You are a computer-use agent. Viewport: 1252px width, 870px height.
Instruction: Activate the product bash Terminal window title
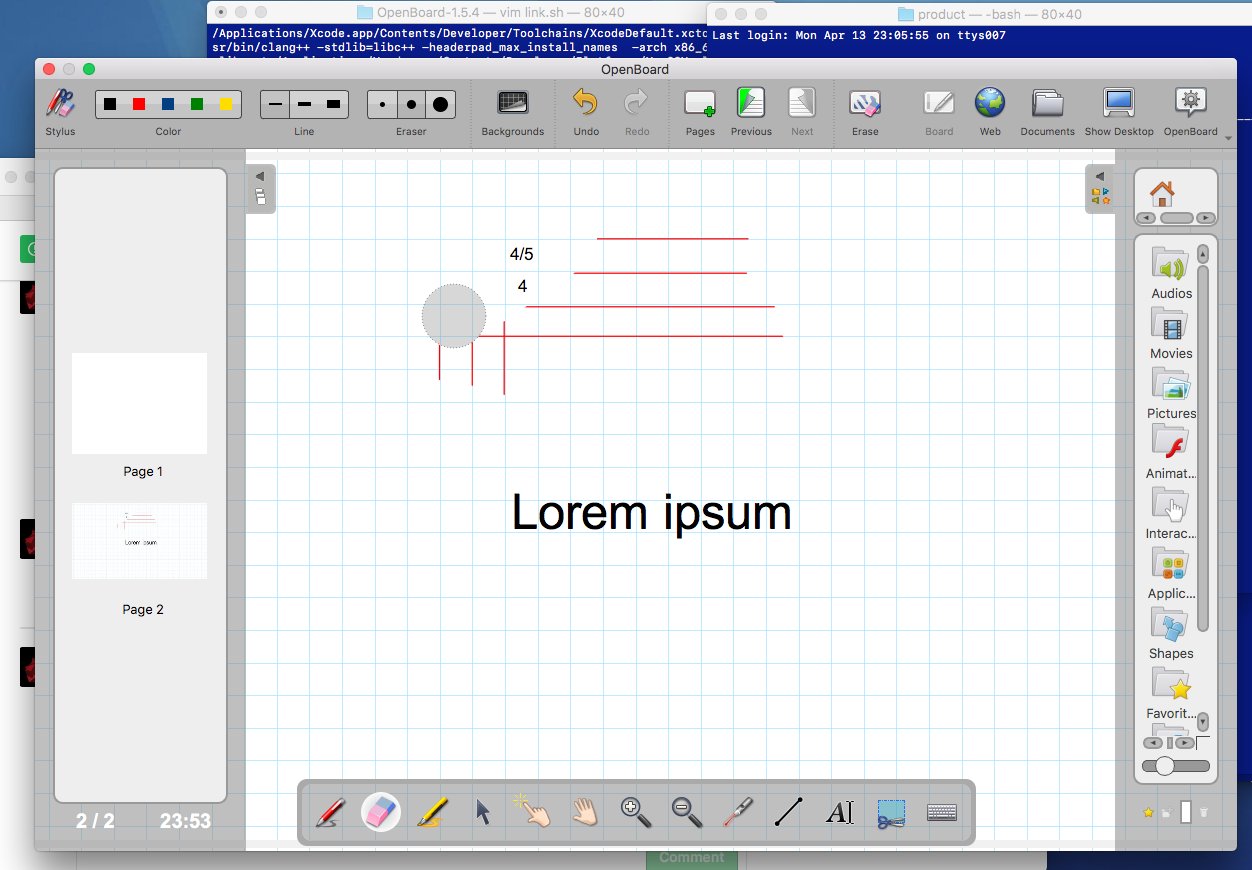pyautogui.click(x=990, y=14)
